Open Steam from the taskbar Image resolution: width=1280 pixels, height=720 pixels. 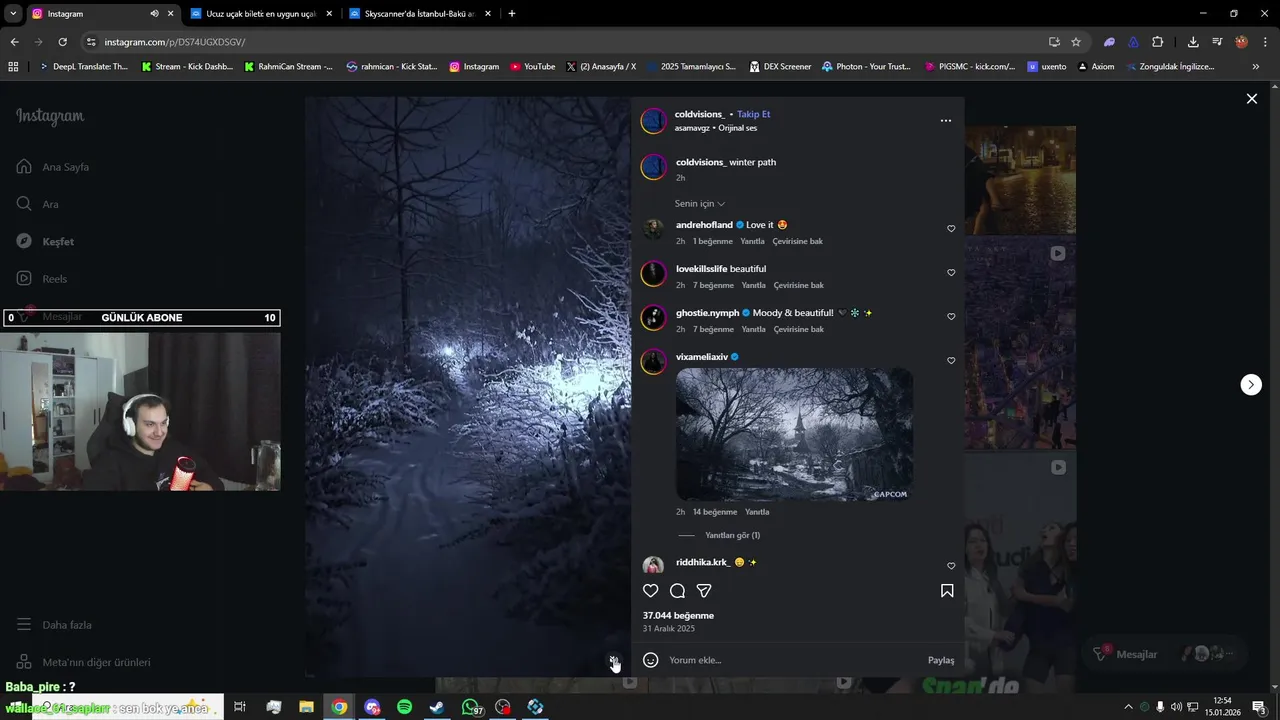tap(437, 707)
